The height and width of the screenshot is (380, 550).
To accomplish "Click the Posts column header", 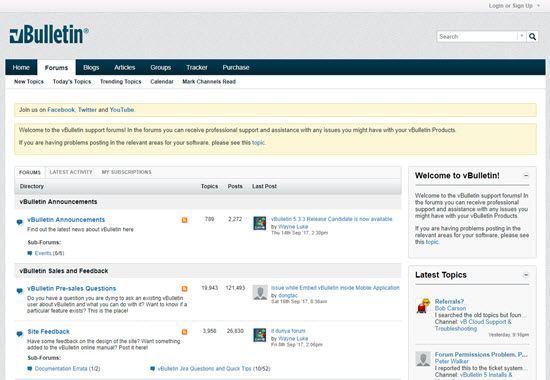I will click(235, 186).
